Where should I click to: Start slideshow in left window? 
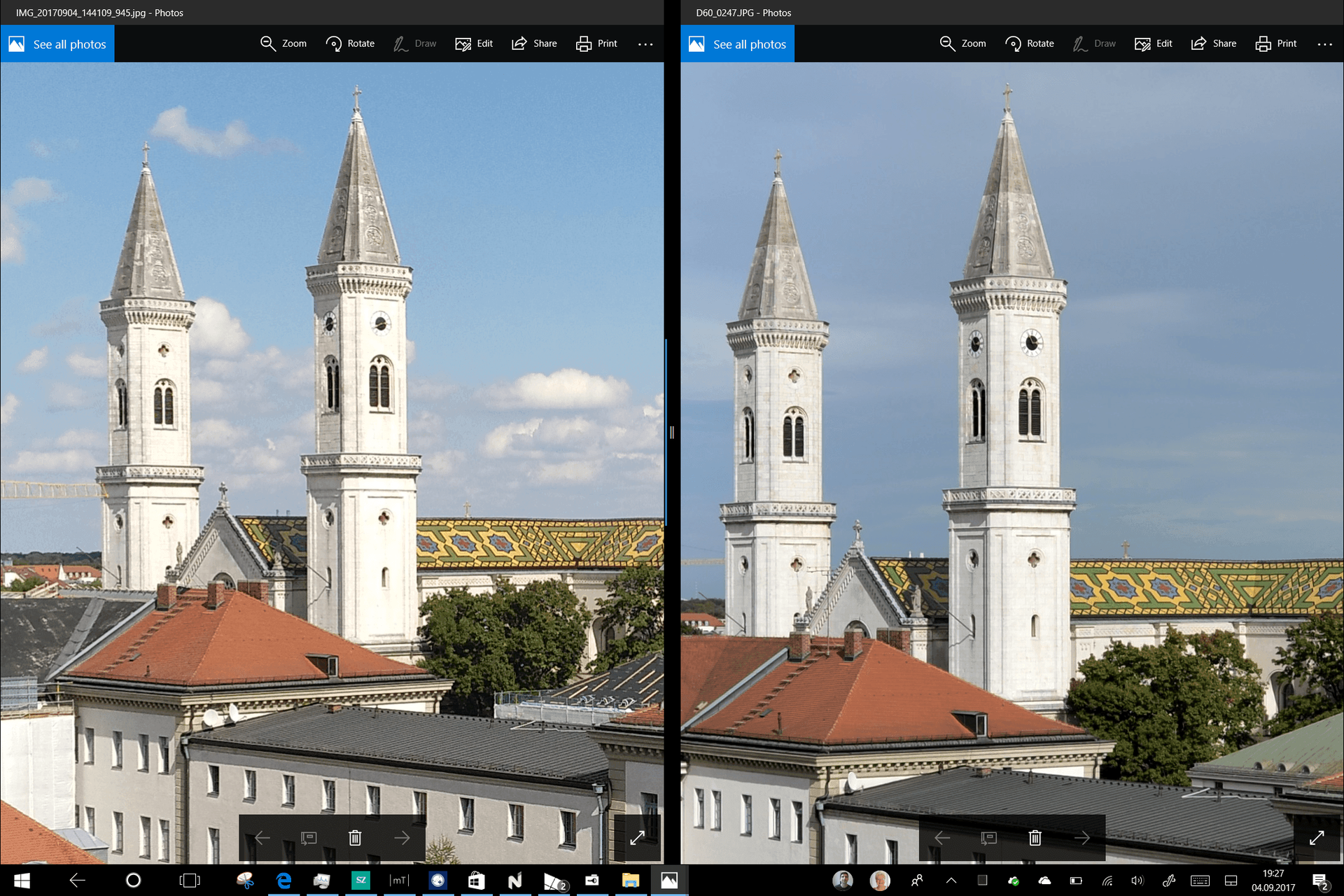point(309,838)
